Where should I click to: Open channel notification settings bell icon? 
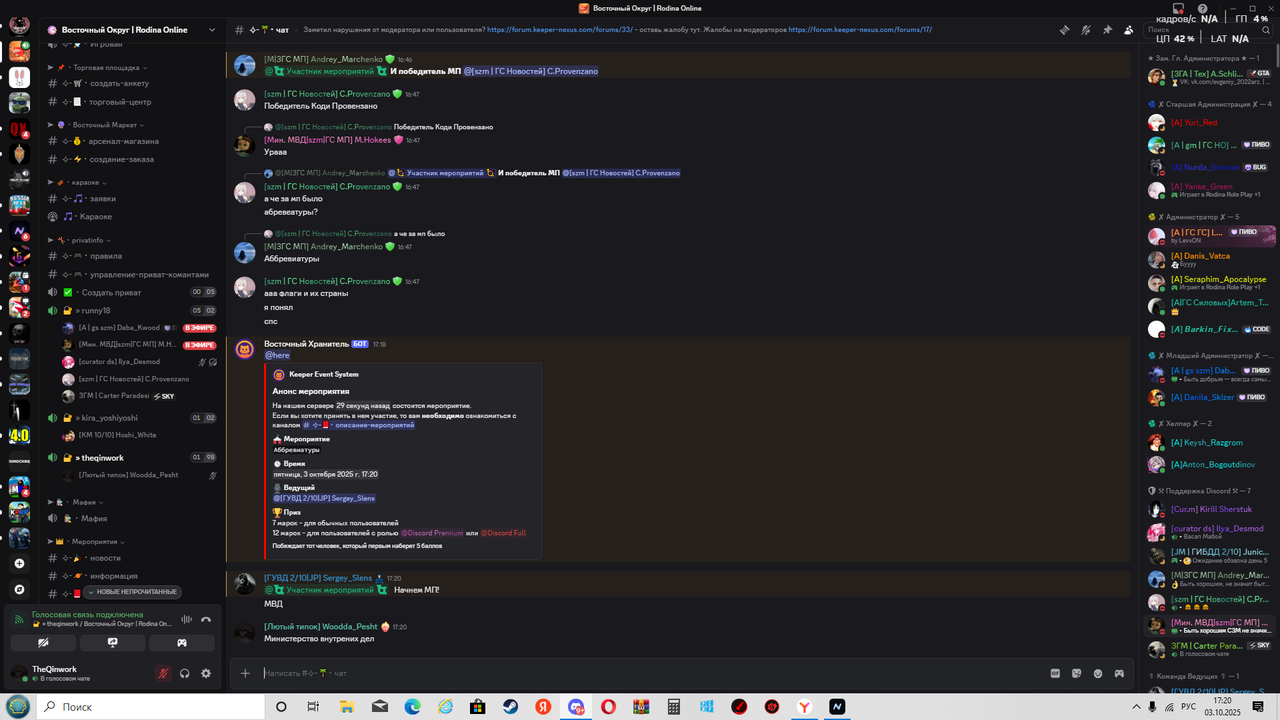click(1086, 30)
